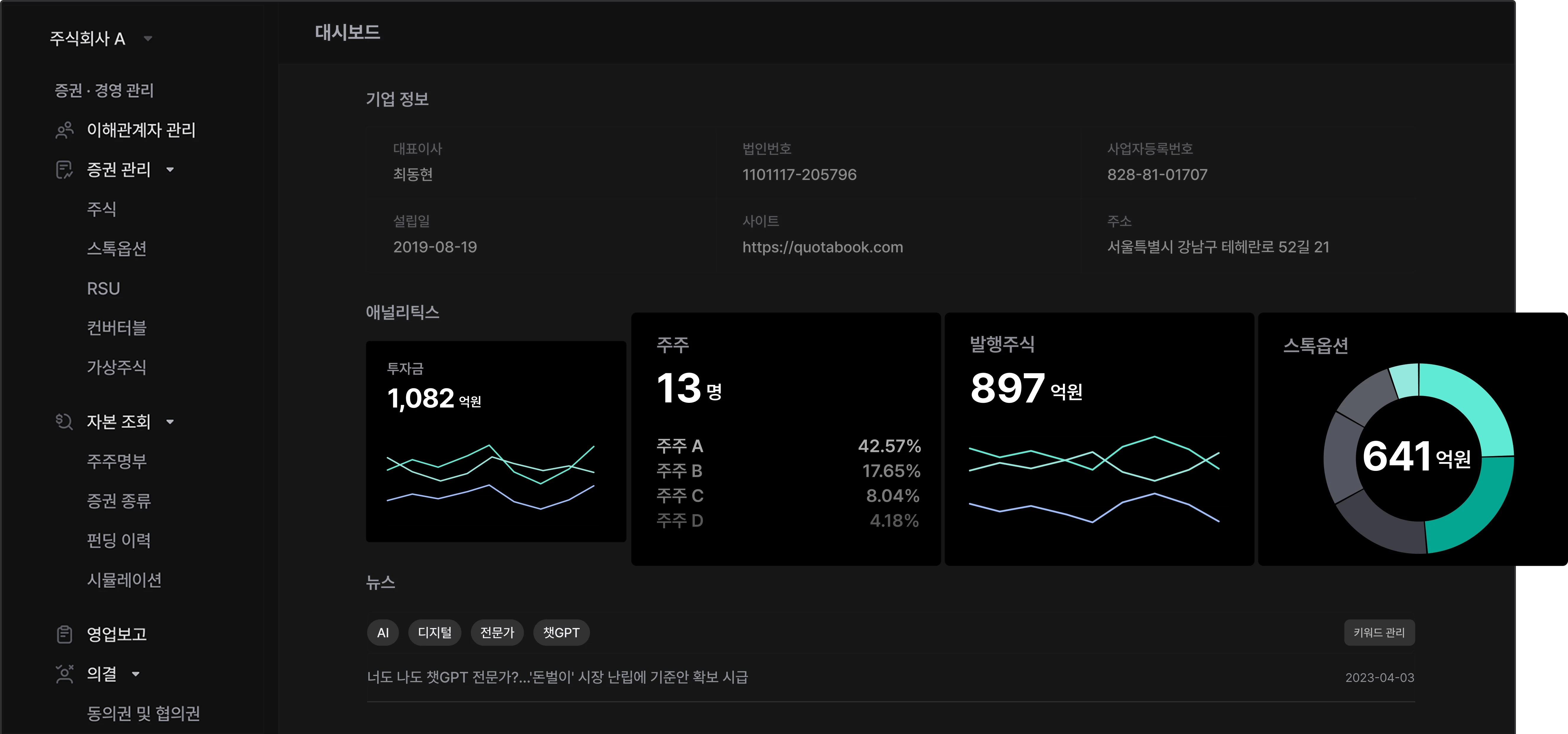Open the 시뮬레이션 sidebar item

(123, 581)
